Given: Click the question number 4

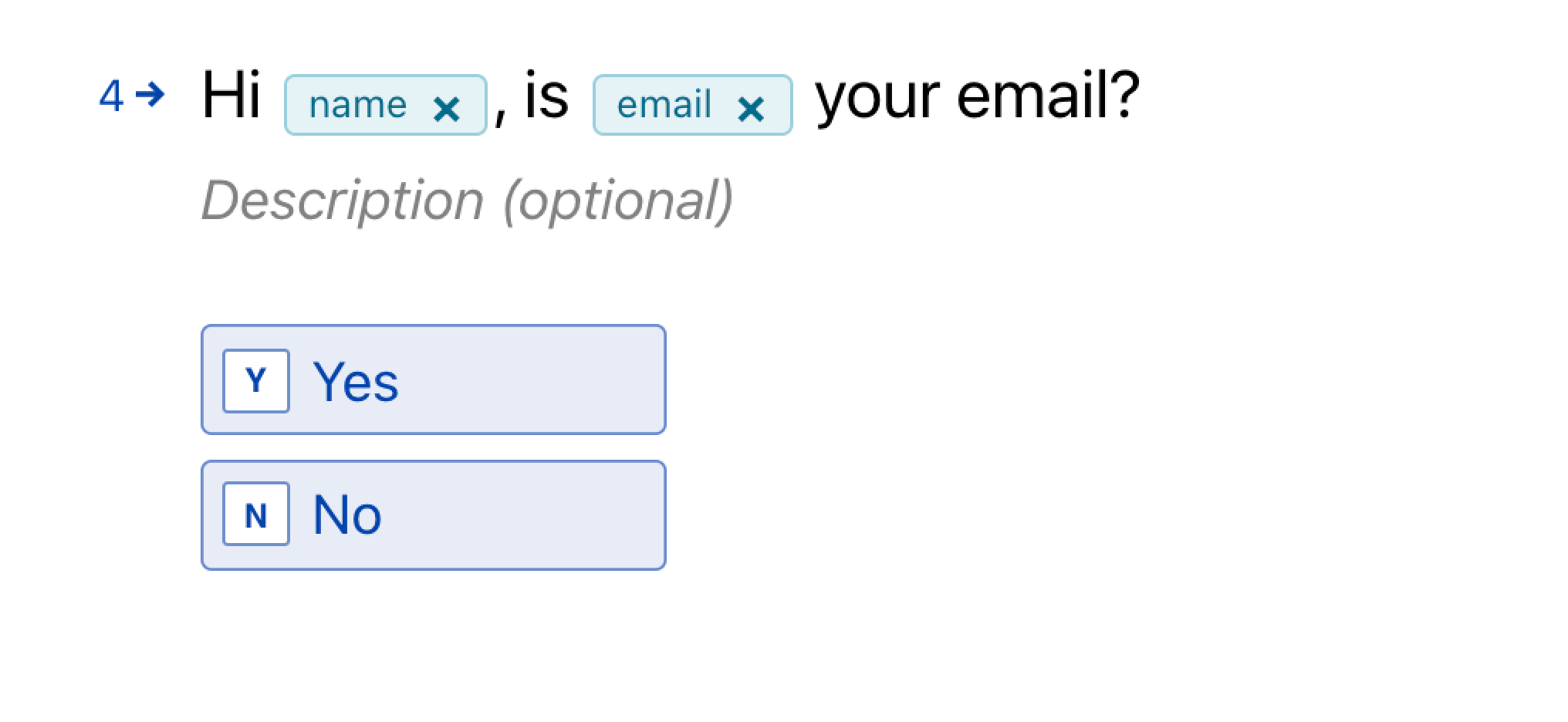Looking at the screenshot, I should (111, 97).
